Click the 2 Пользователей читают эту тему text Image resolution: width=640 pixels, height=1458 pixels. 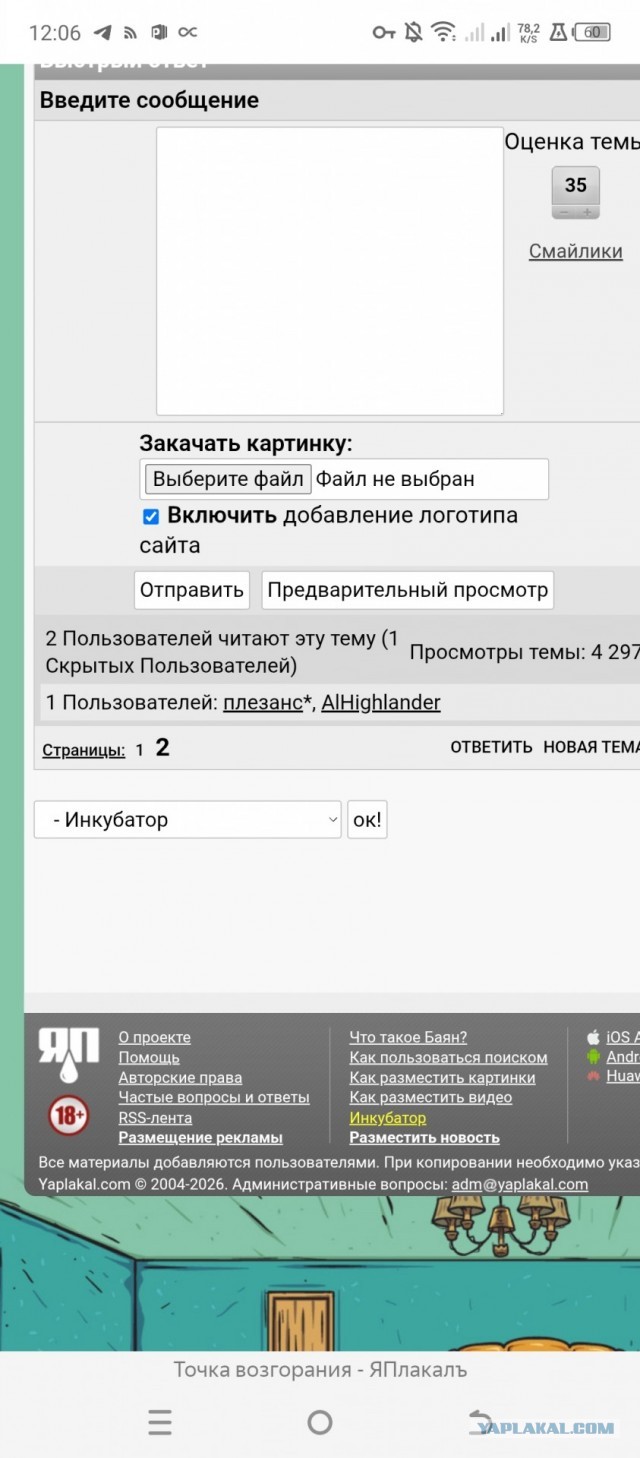(222, 652)
